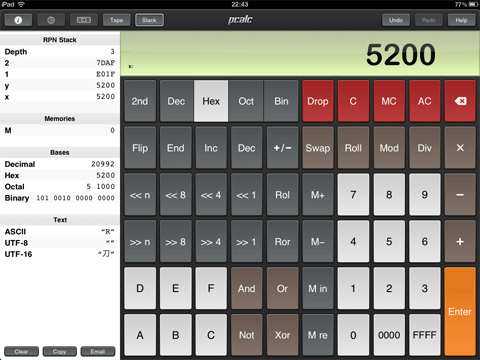Tap the red Drop key
This screenshot has height=360, width=480.
(318, 101)
